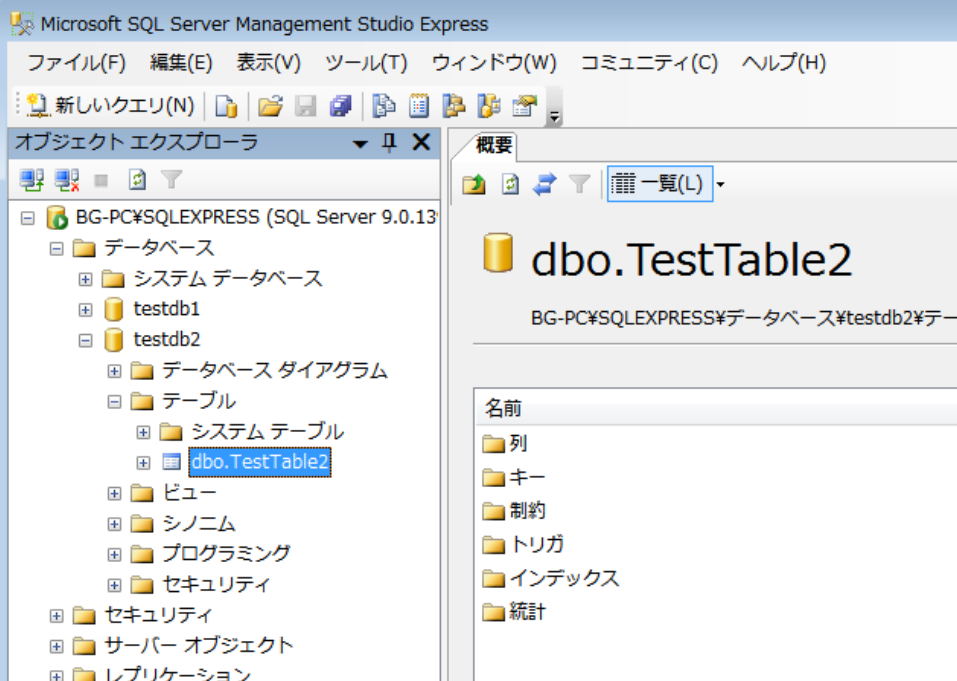The image size is (957, 681).
Task: Select the 統計 folder in summary list
Action: point(527,611)
